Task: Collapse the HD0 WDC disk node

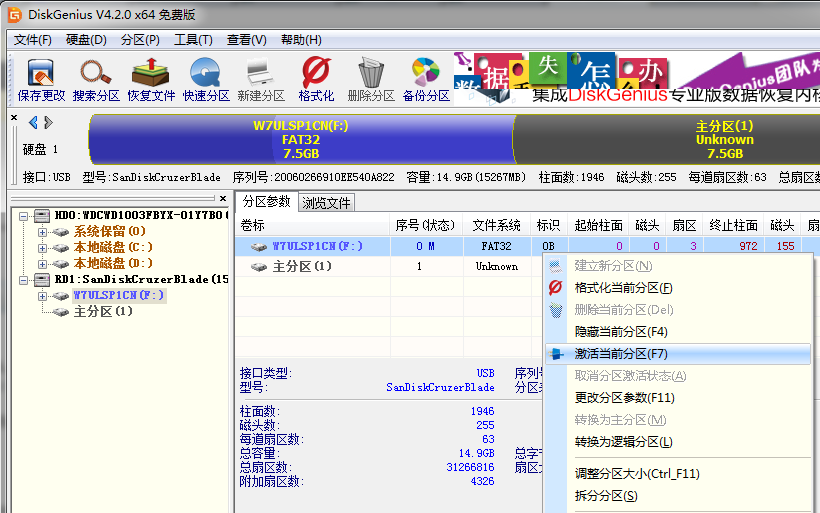Action: [24, 216]
